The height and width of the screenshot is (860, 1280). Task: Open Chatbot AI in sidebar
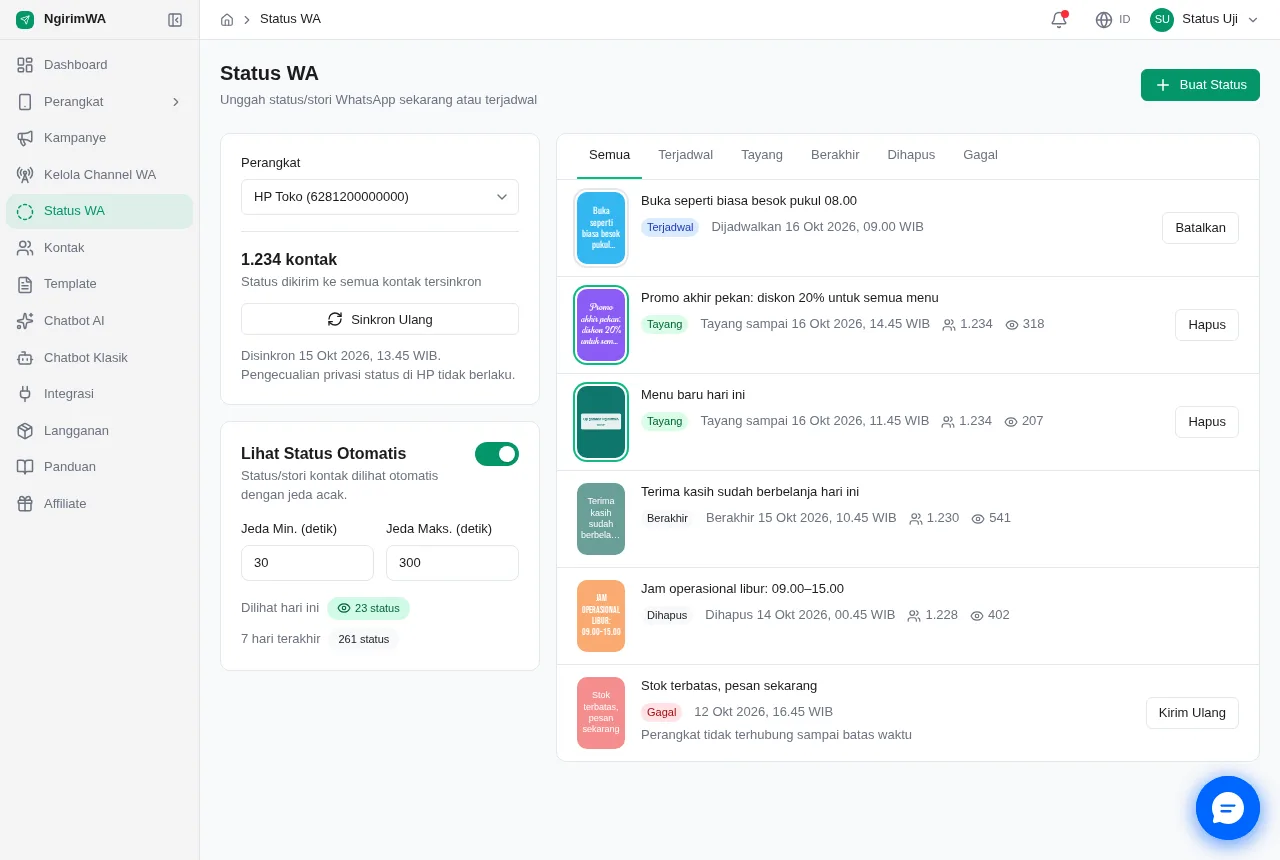click(99, 321)
